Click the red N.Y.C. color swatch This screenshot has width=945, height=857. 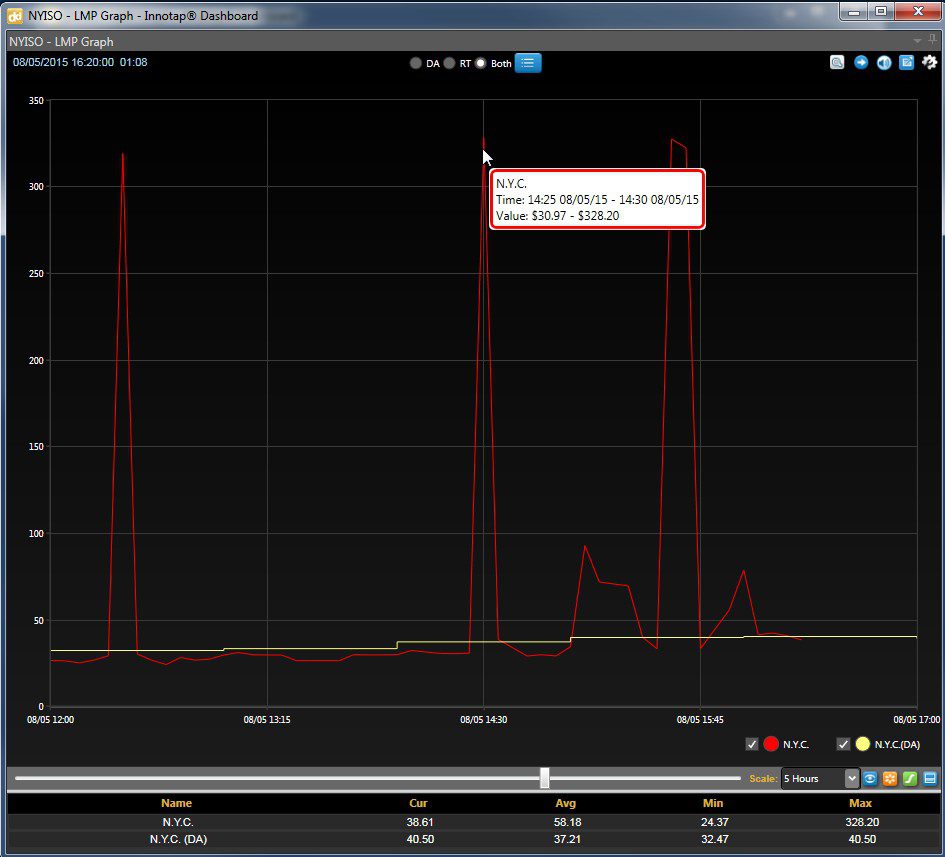(771, 744)
